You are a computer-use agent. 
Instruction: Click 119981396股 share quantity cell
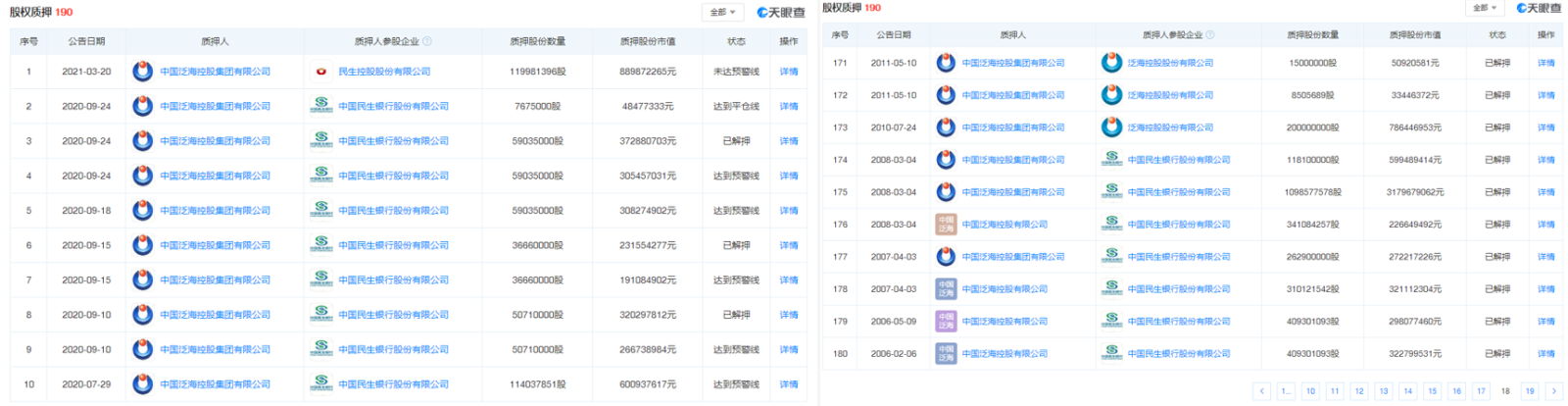pos(538,72)
